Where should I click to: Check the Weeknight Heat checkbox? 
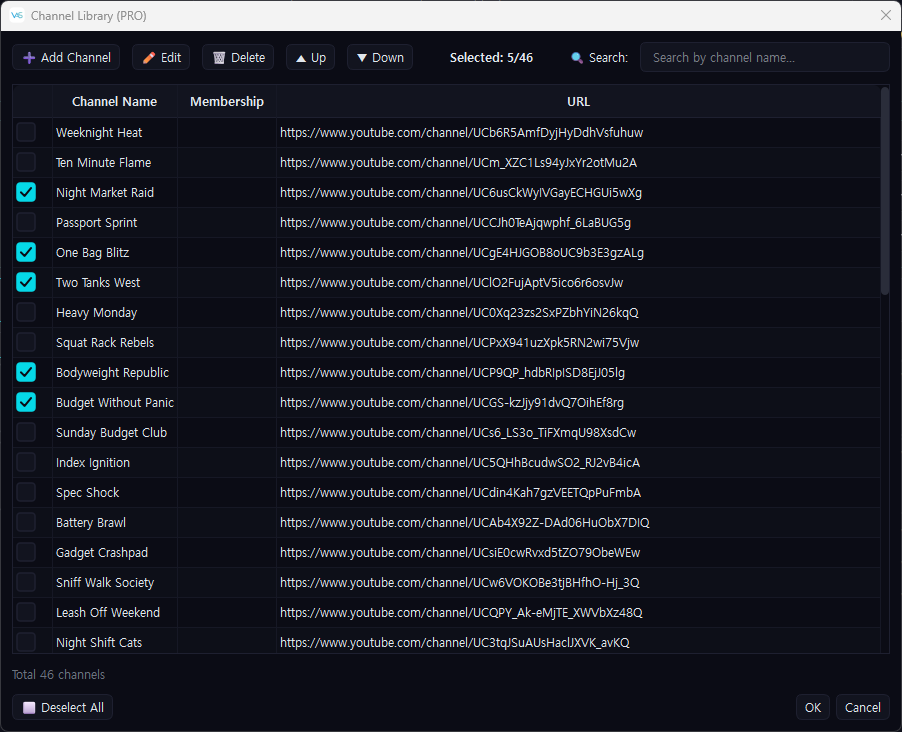pyautogui.click(x=26, y=132)
